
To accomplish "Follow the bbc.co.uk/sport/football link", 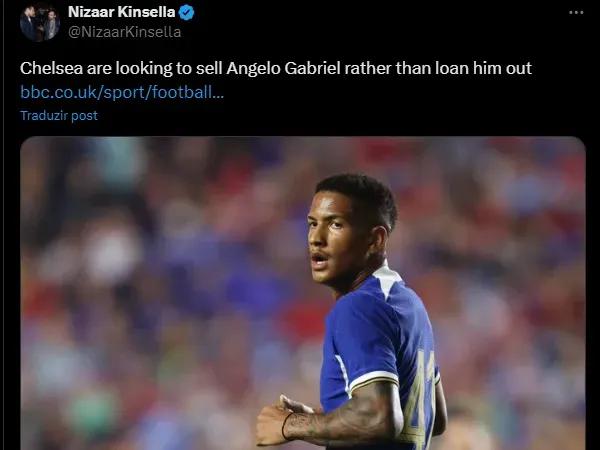I will tap(122, 92).
